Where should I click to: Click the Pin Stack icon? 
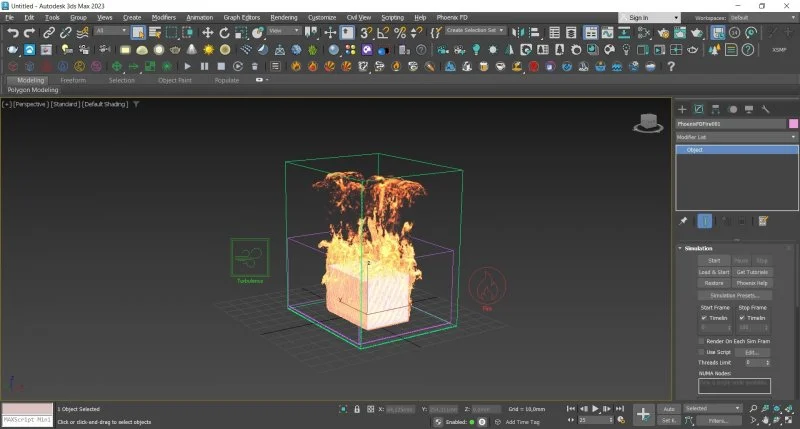tap(683, 221)
